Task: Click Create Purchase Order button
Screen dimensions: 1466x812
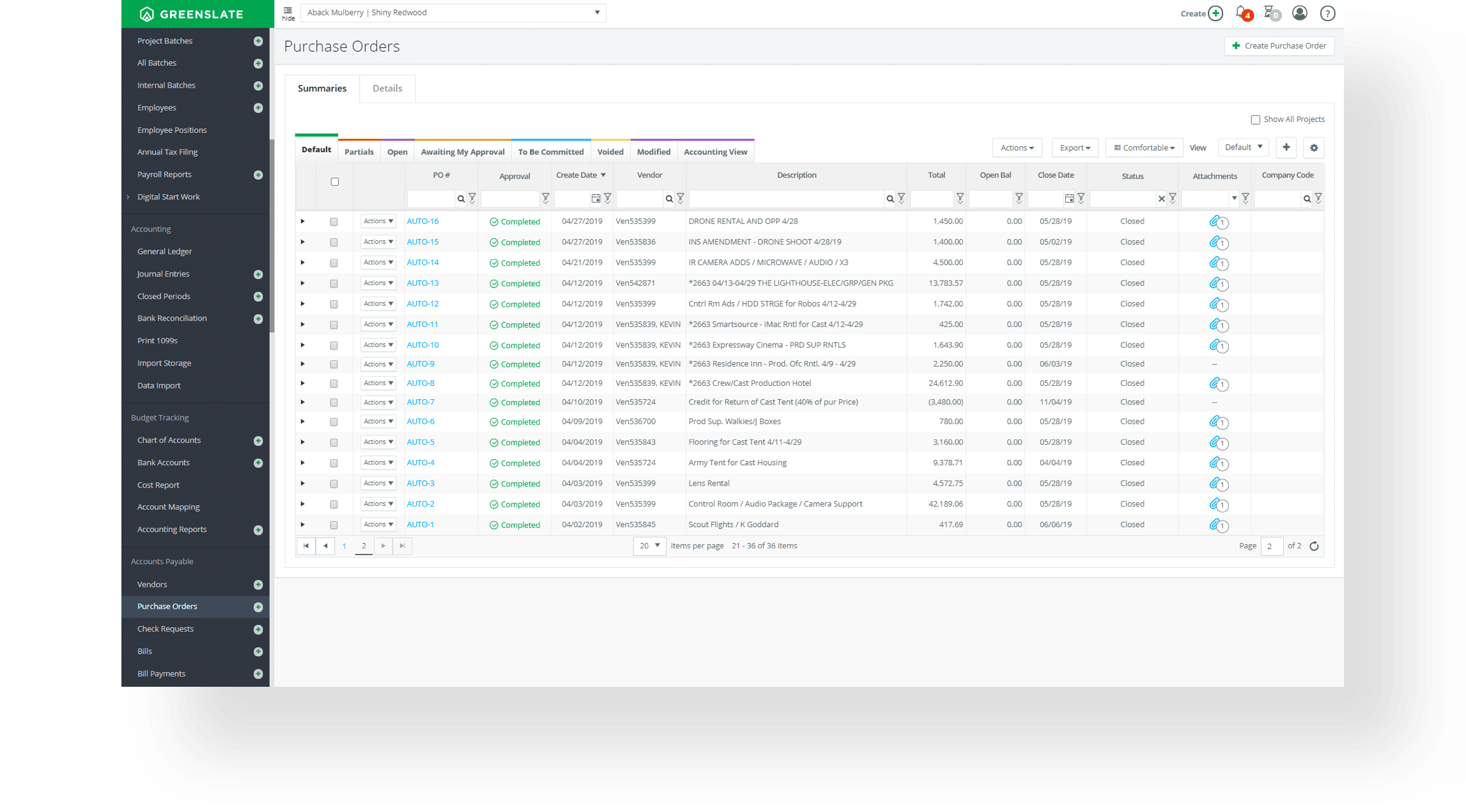Action: [1279, 46]
